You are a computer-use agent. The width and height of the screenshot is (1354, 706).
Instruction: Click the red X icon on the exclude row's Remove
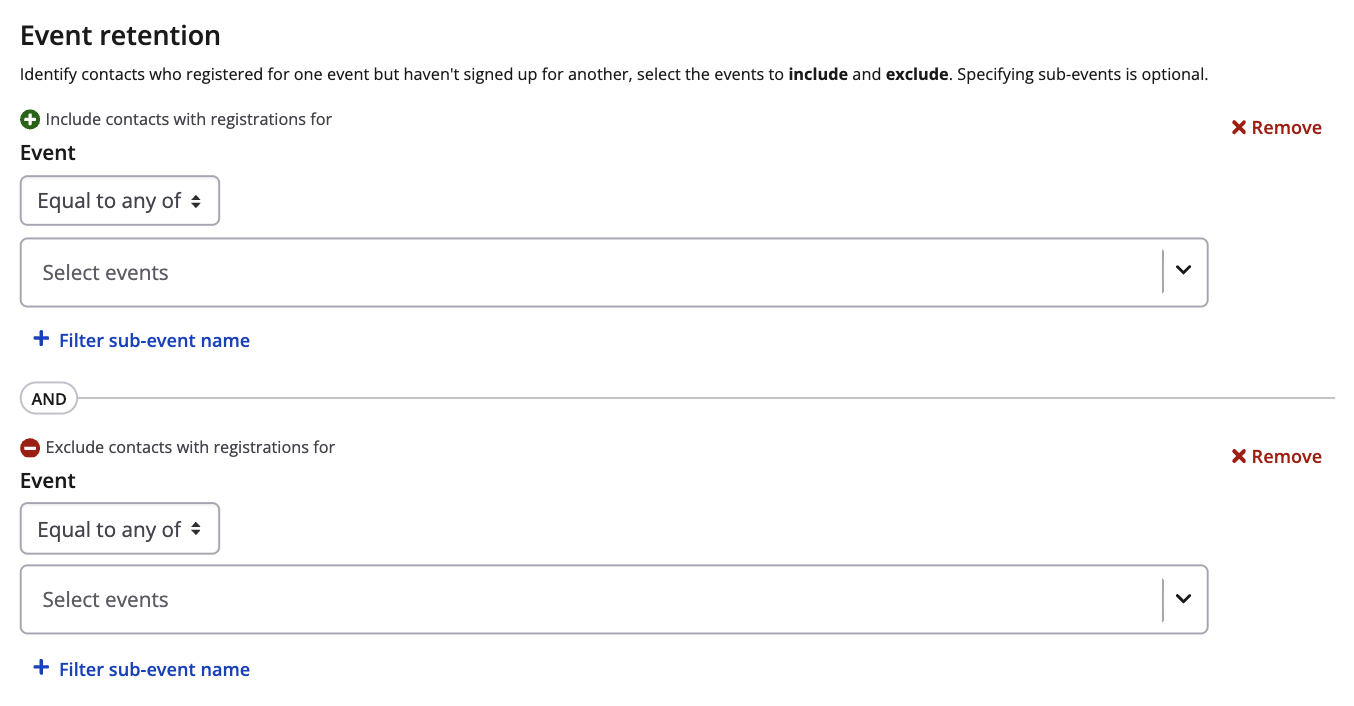click(1239, 457)
